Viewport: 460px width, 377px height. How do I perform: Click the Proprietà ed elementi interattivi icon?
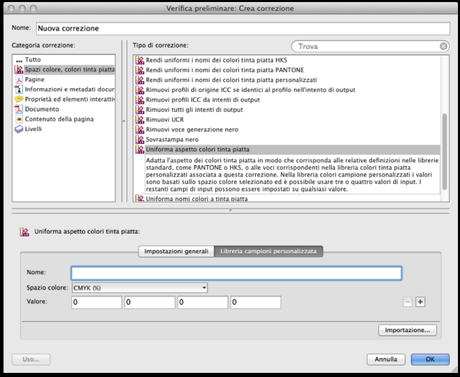(x=19, y=99)
